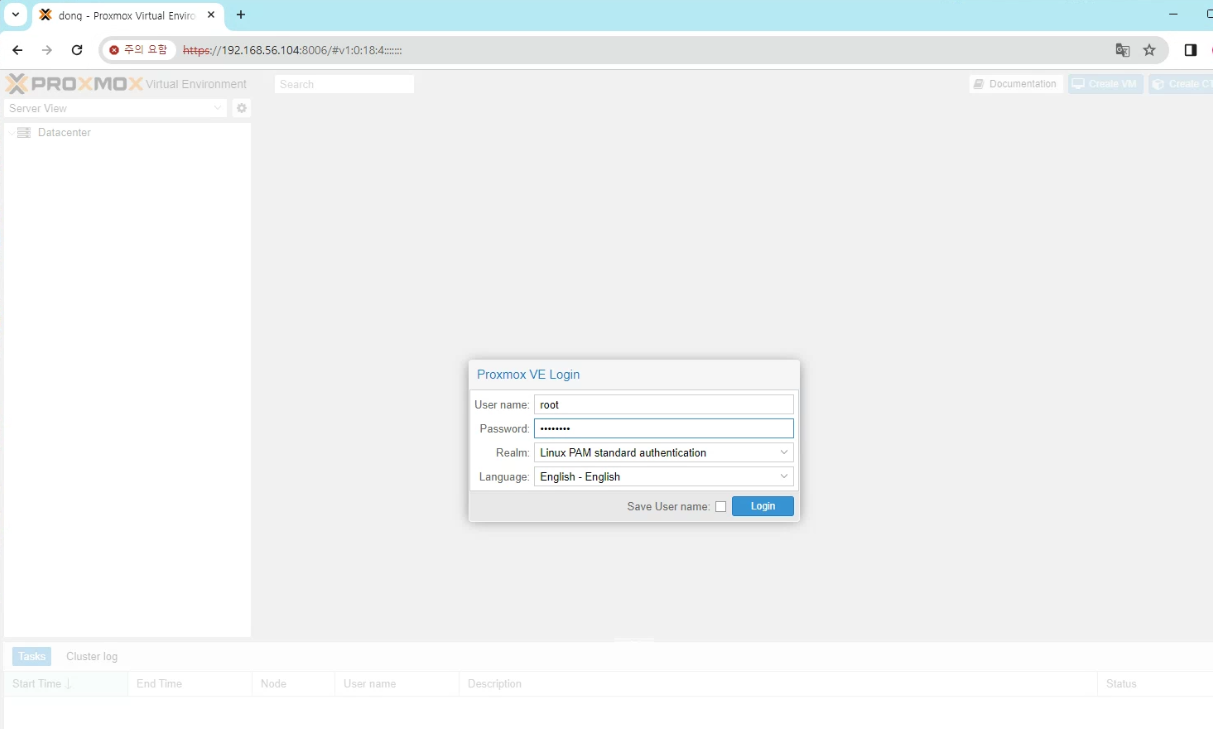Focus the User name field
Viewport: 1214px width, 730px height.
point(664,405)
